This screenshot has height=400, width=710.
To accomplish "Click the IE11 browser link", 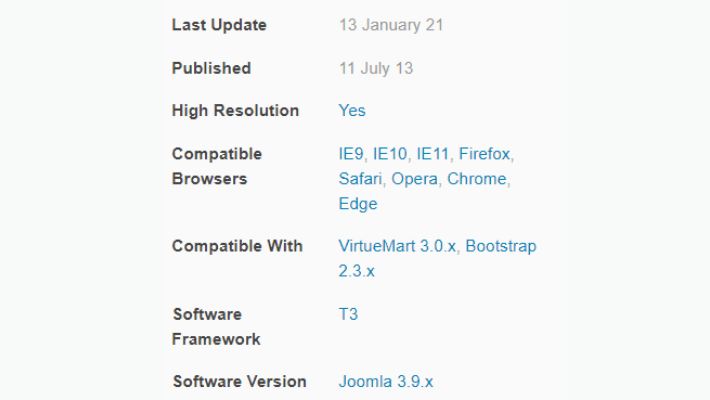I will pos(433,154).
